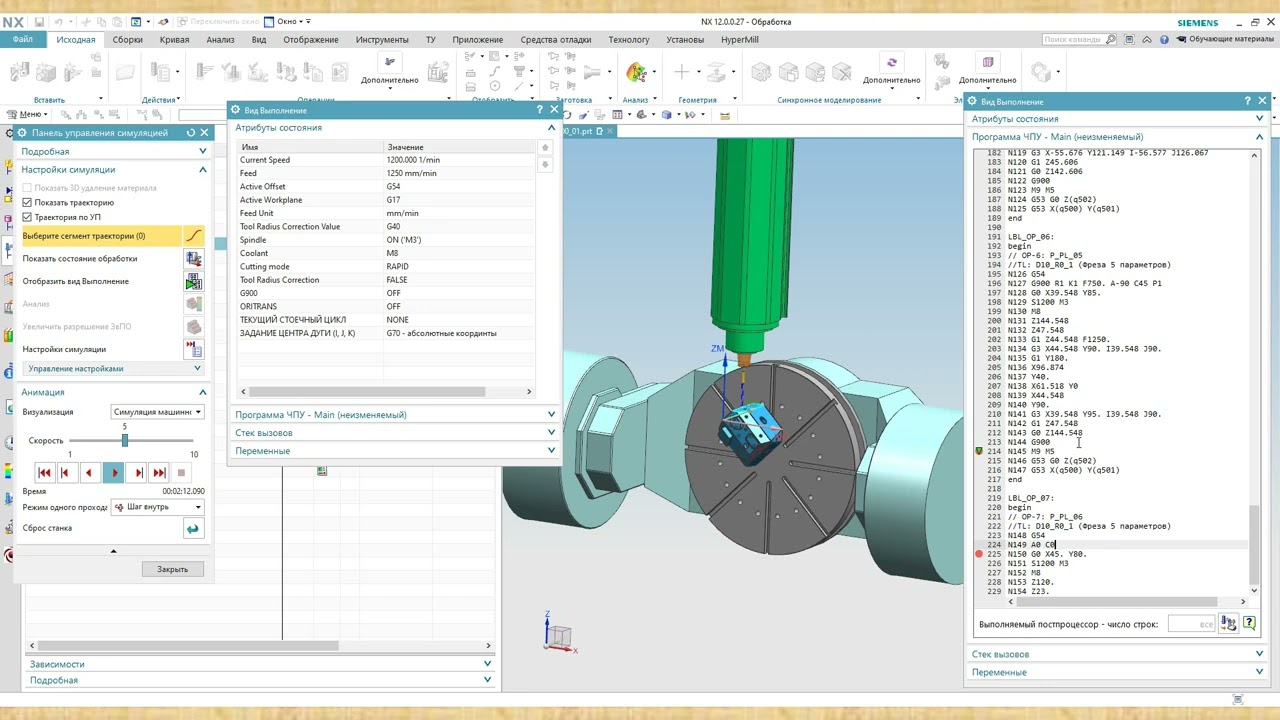Click the Закрыть button
Image resolution: width=1280 pixels, height=720 pixels.
click(172, 569)
